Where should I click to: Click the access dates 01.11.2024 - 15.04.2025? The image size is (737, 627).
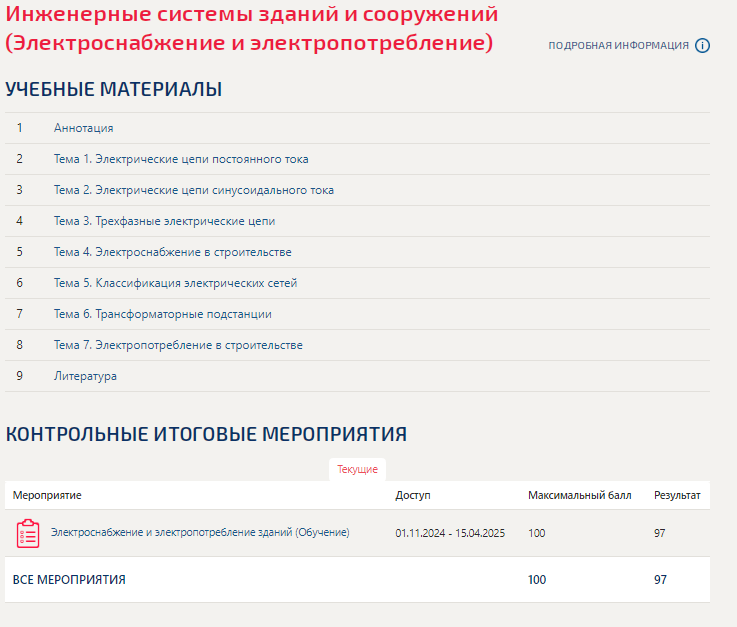coord(450,533)
